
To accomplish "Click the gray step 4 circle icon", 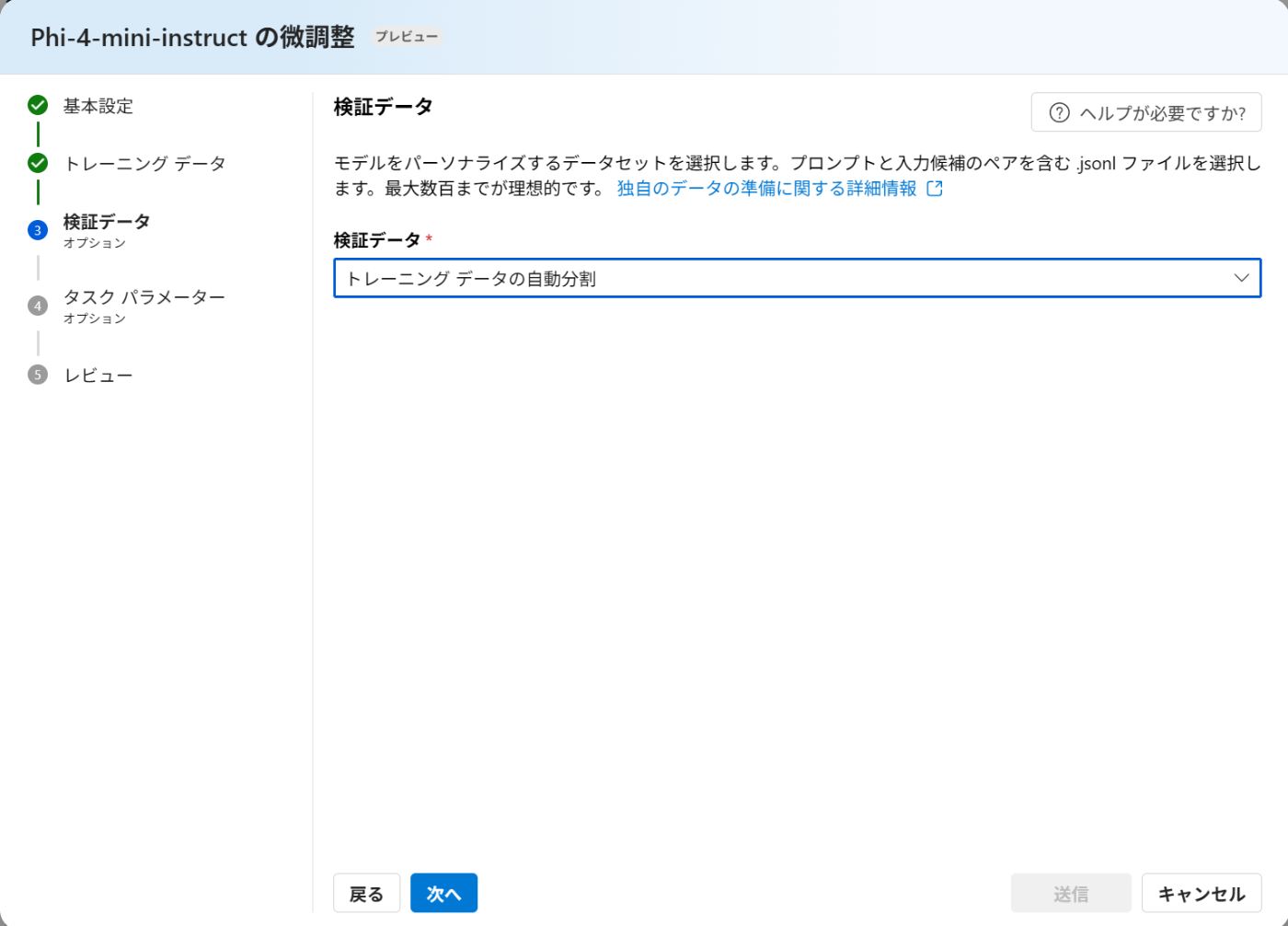I will pos(38,306).
